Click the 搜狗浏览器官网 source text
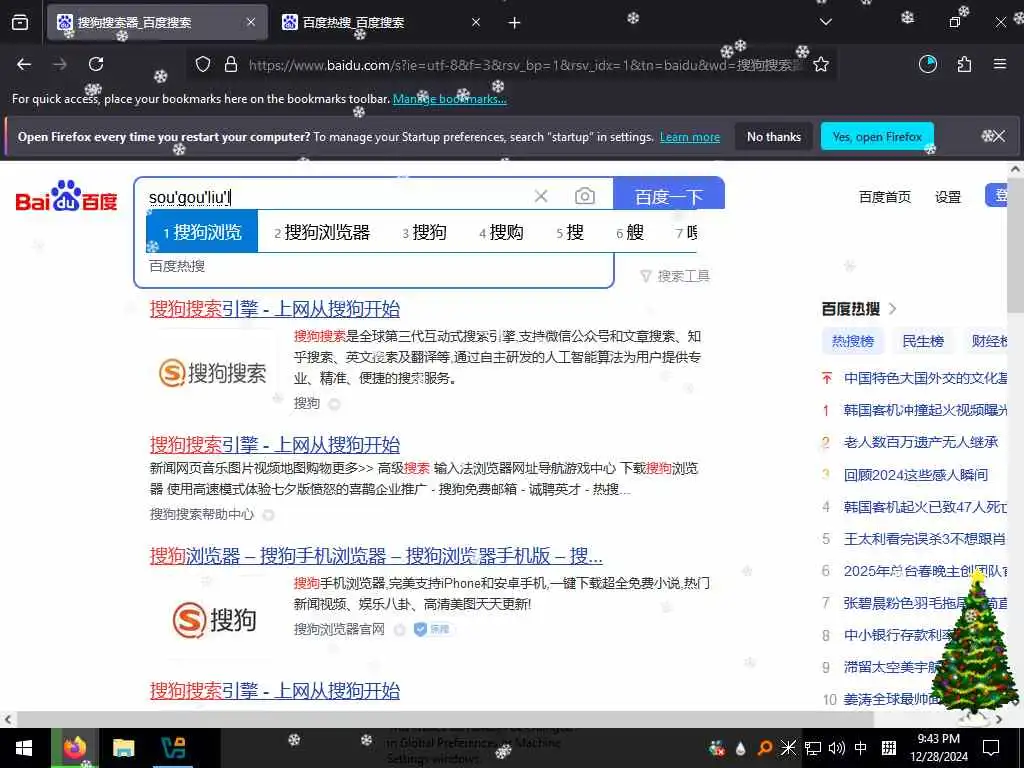The image size is (1024, 768). (339, 630)
